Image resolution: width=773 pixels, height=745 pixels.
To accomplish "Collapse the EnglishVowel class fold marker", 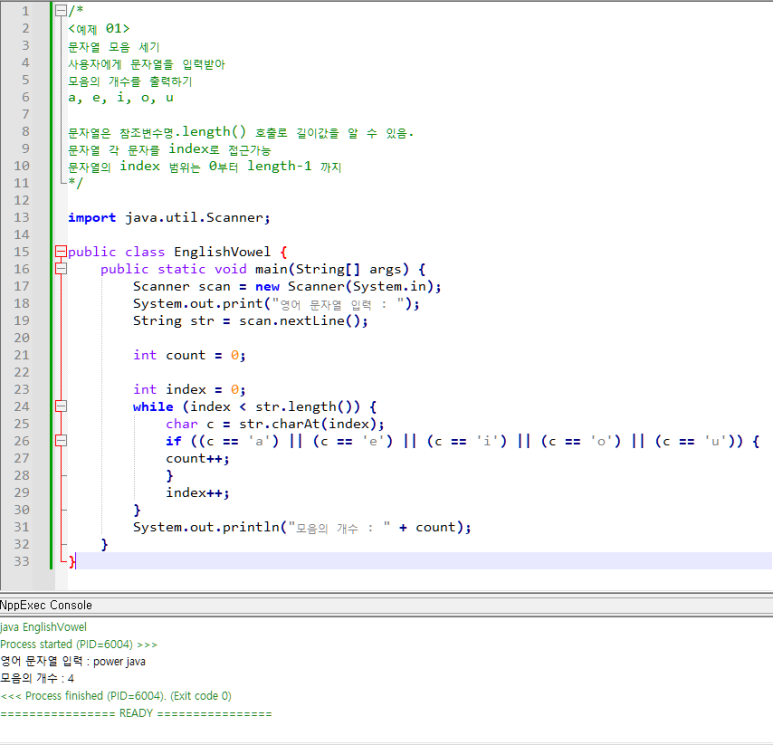I will point(61,251).
